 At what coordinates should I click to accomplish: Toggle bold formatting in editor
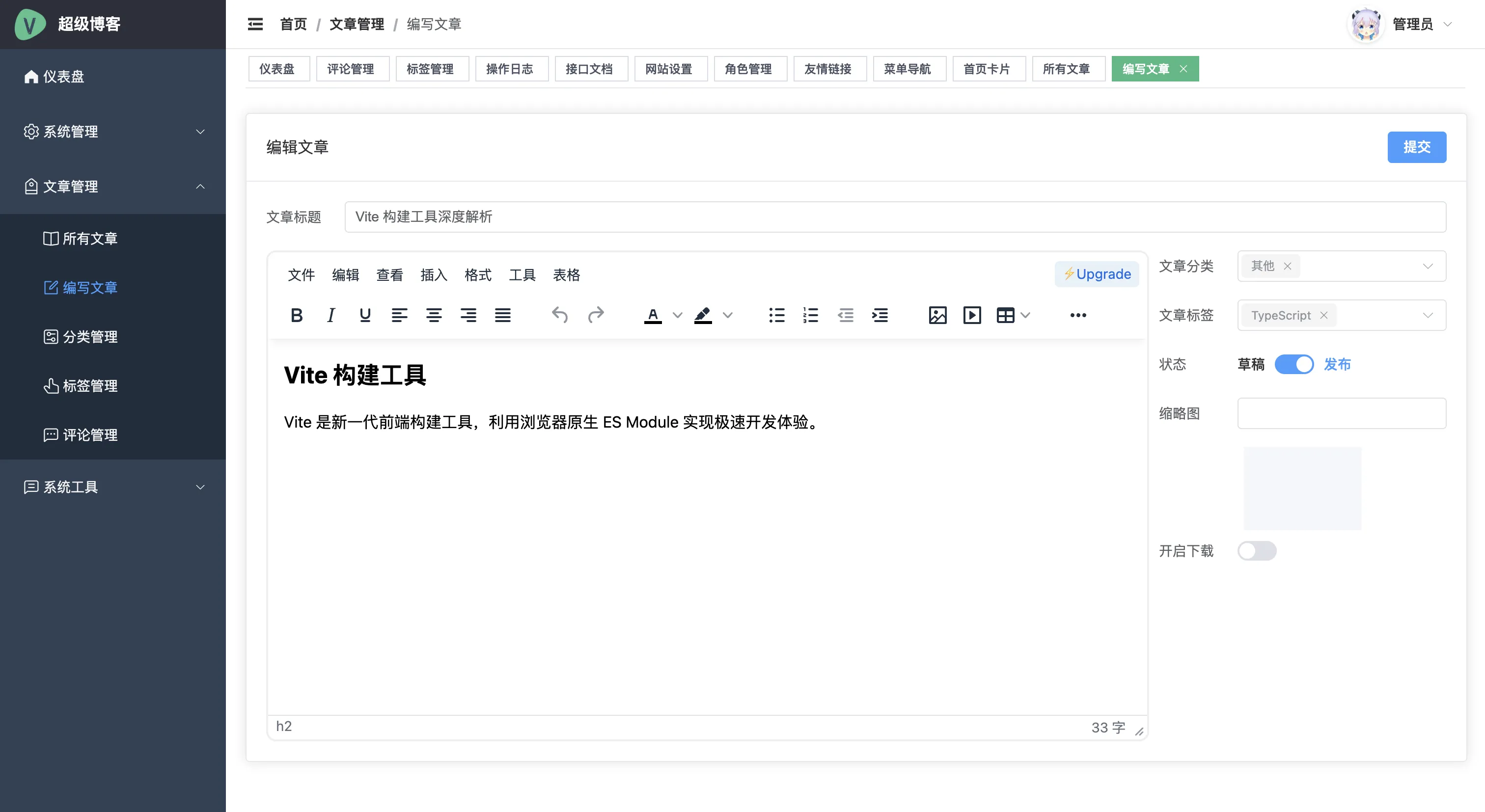coord(296,315)
